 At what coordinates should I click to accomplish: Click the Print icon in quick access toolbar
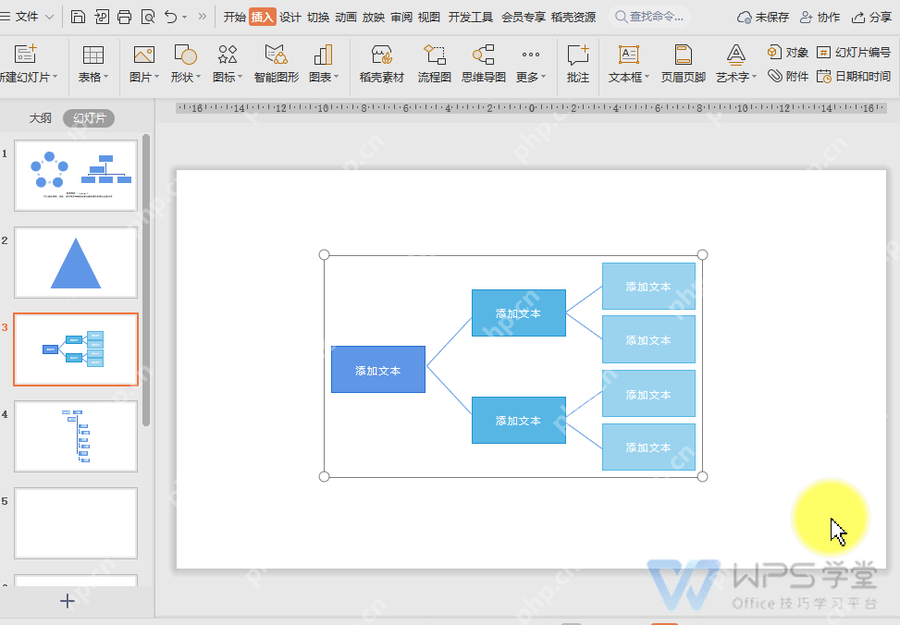[x=124, y=17]
